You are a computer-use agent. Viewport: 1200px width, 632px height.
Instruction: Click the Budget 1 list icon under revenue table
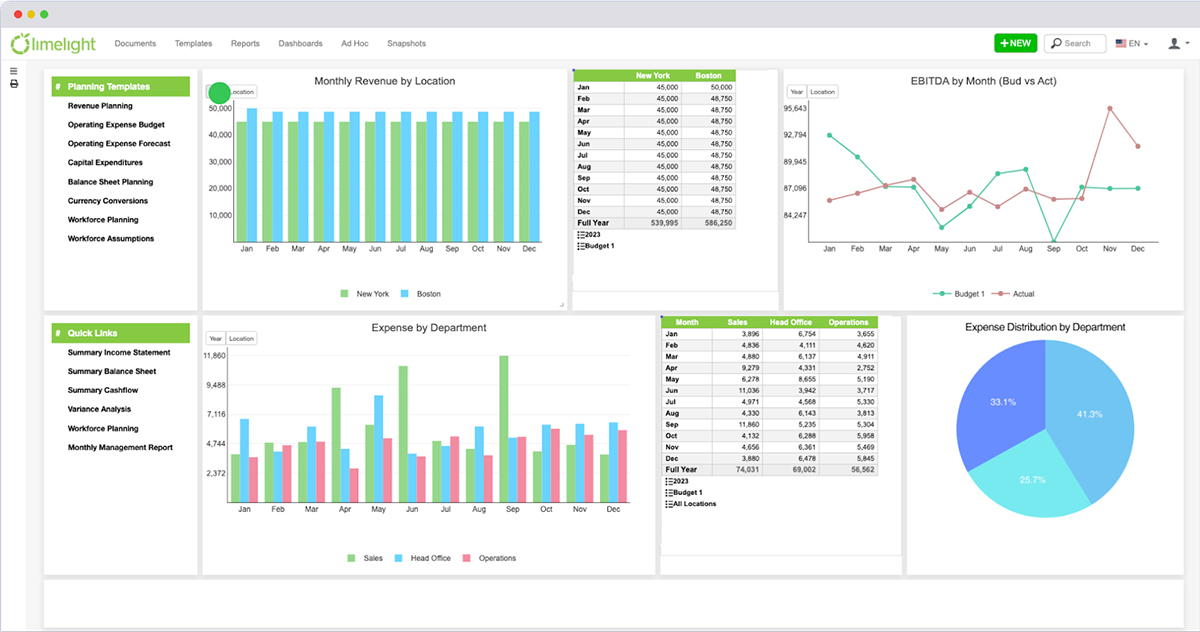coord(581,245)
